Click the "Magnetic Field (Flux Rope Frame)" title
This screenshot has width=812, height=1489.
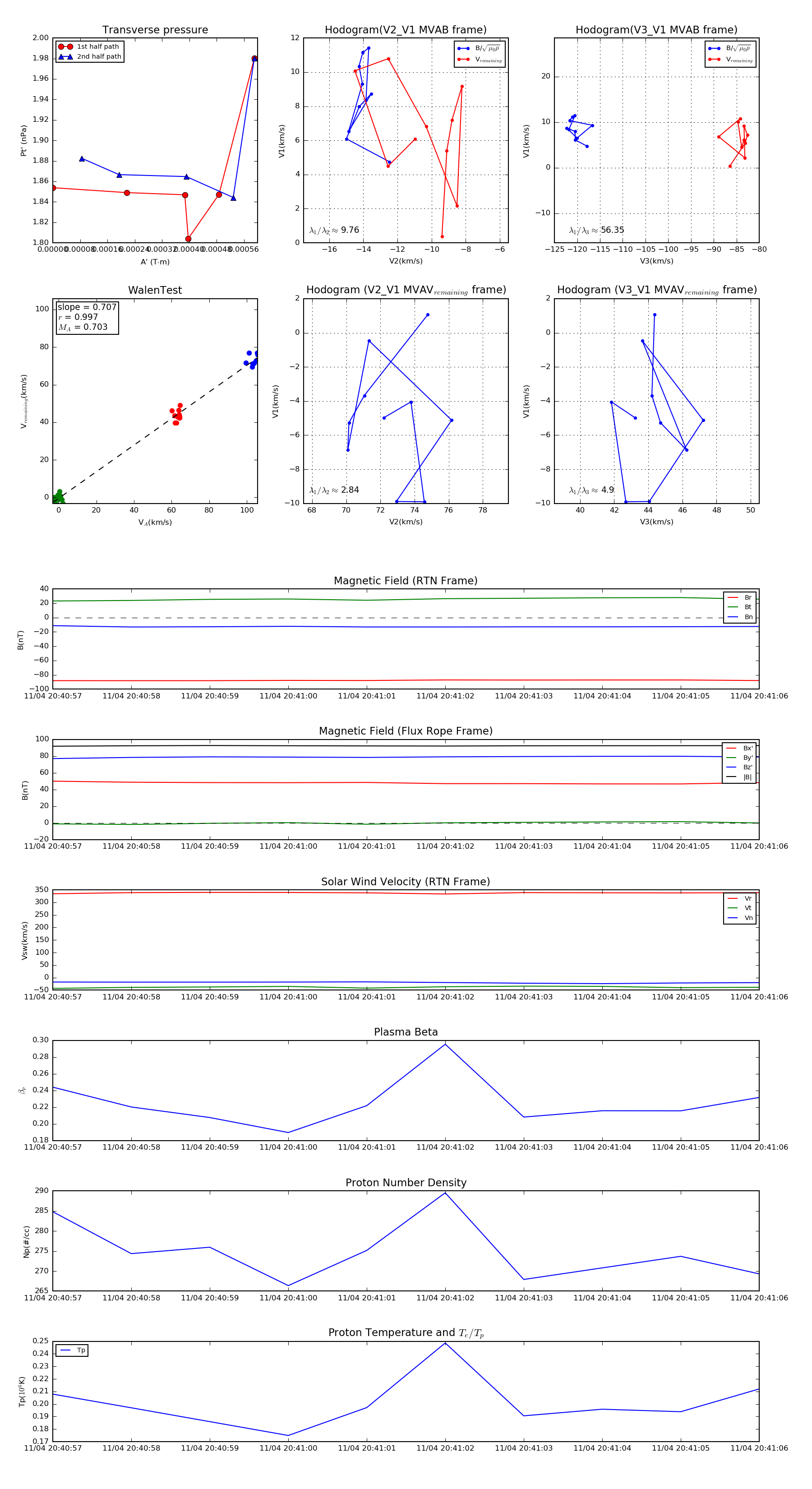click(x=406, y=731)
